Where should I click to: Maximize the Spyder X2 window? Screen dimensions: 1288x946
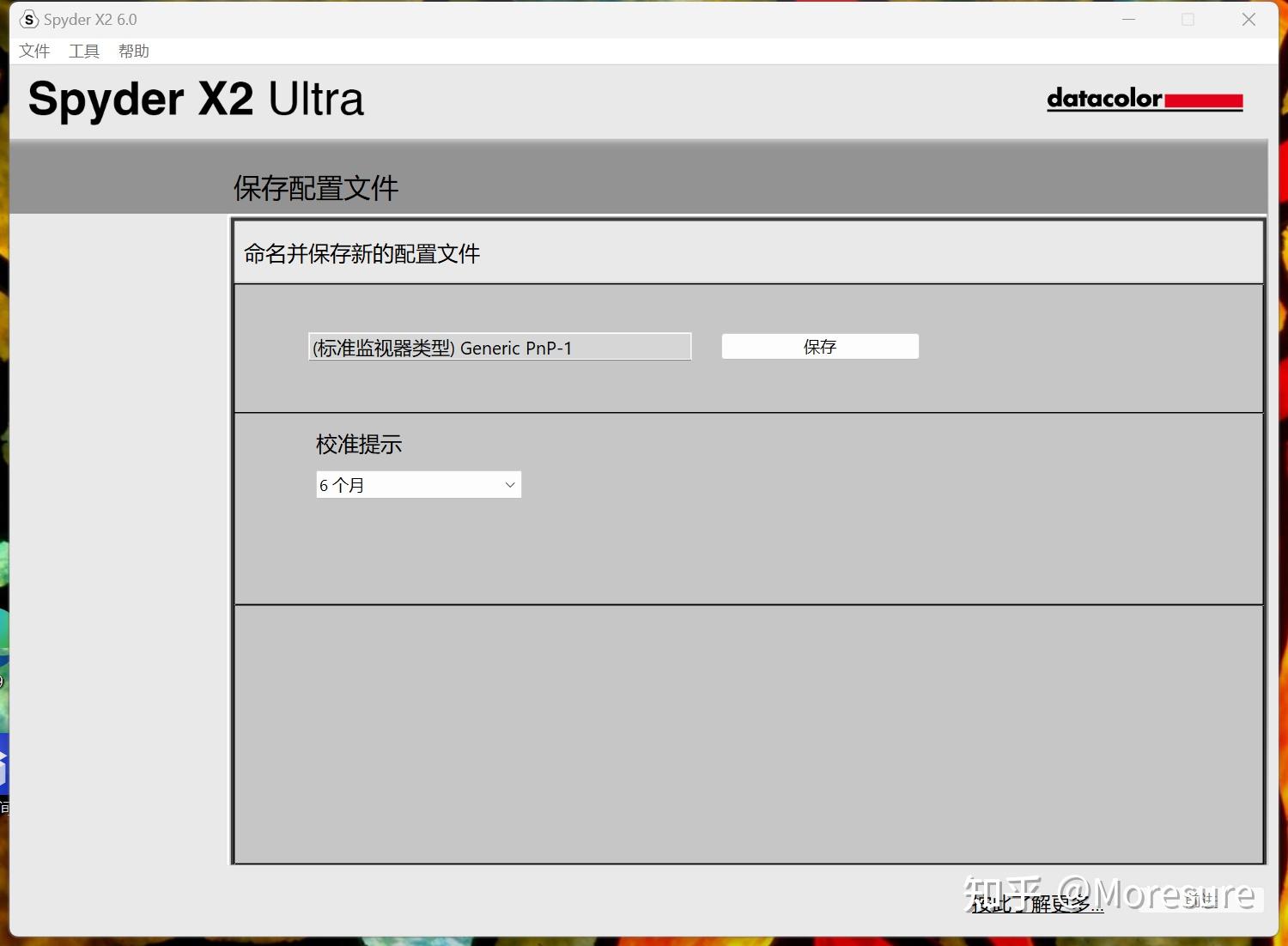1188,19
